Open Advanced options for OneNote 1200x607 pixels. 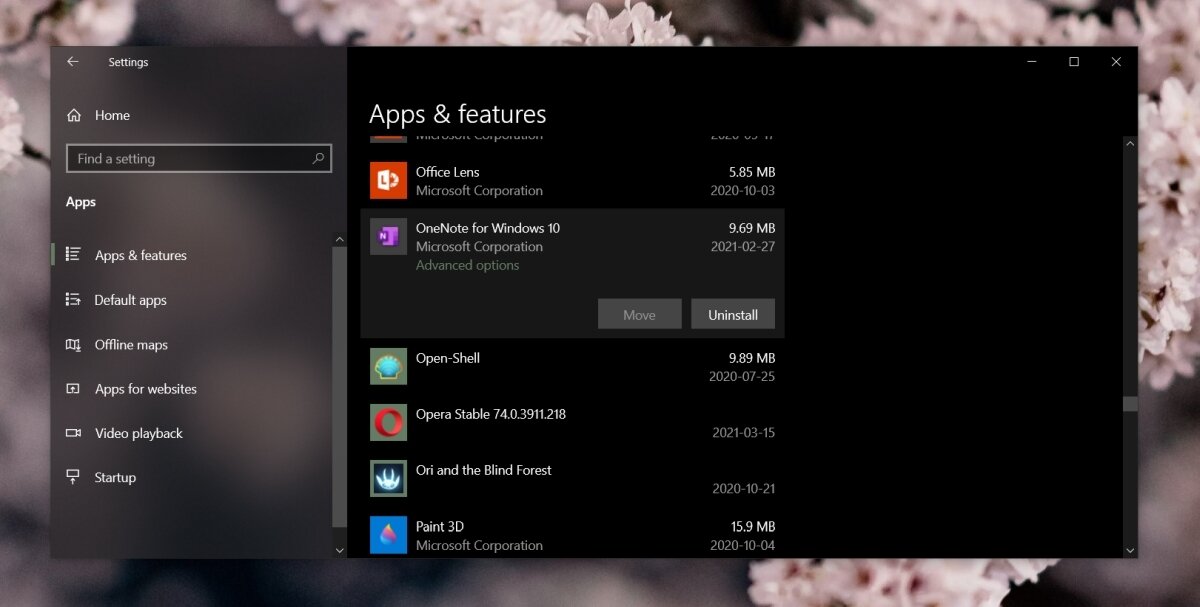467,265
